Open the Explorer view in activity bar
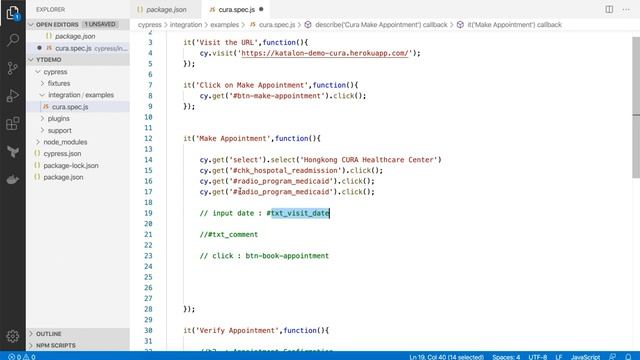The height and width of the screenshot is (360, 640). click(13, 13)
